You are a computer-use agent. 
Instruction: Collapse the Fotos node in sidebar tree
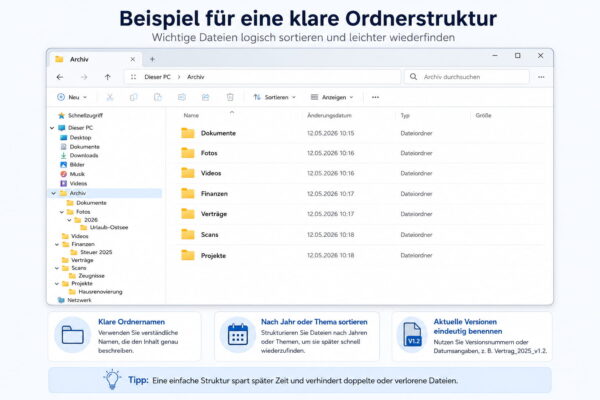click(62, 212)
